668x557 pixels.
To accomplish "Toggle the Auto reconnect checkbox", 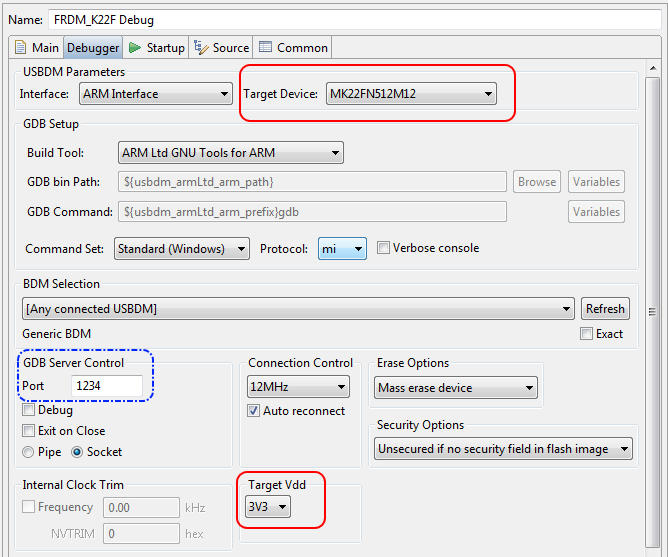I will coord(254,411).
